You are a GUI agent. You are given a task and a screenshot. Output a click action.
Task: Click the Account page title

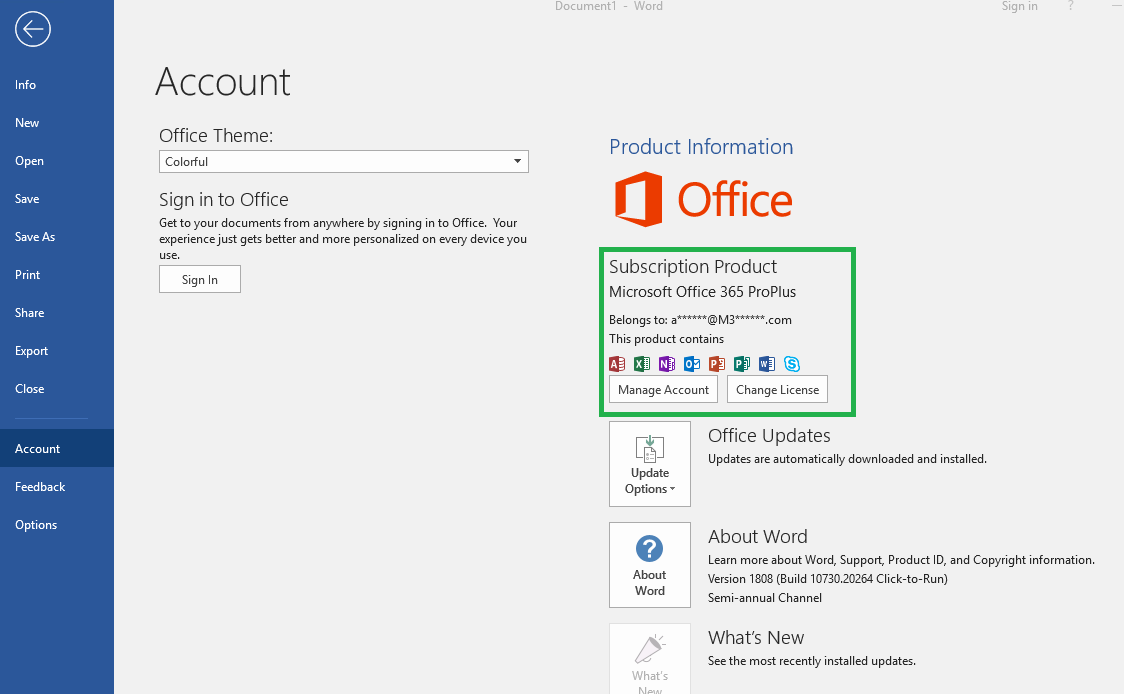(x=223, y=82)
